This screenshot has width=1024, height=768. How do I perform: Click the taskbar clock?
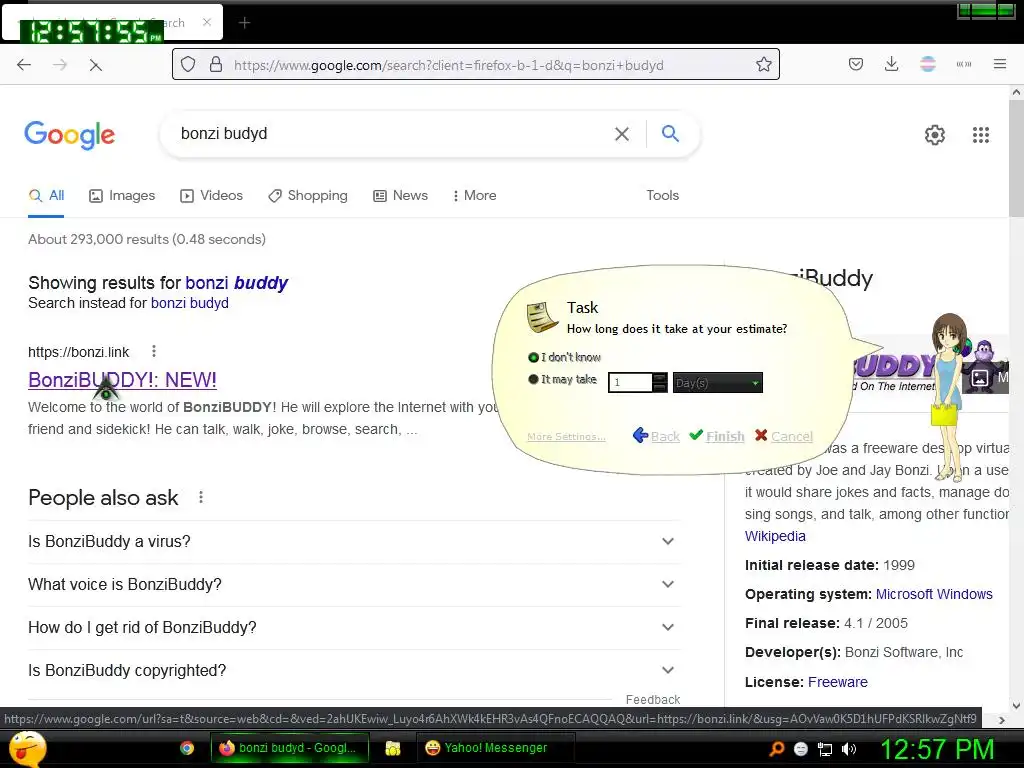[936, 749]
